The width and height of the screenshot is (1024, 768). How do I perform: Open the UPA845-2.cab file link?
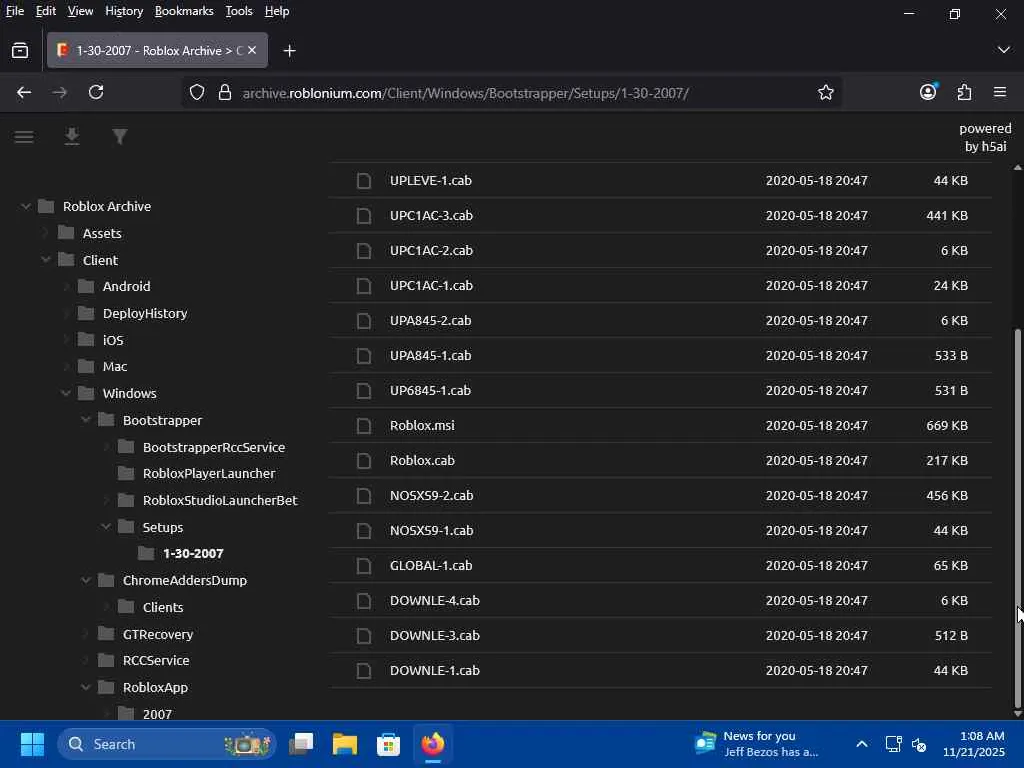[x=430, y=321]
